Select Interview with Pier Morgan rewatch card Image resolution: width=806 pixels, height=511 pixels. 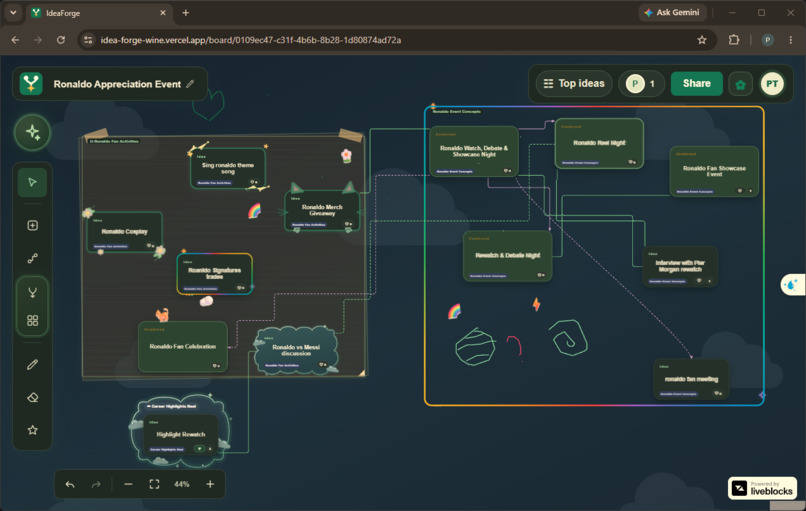(x=680, y=266)
